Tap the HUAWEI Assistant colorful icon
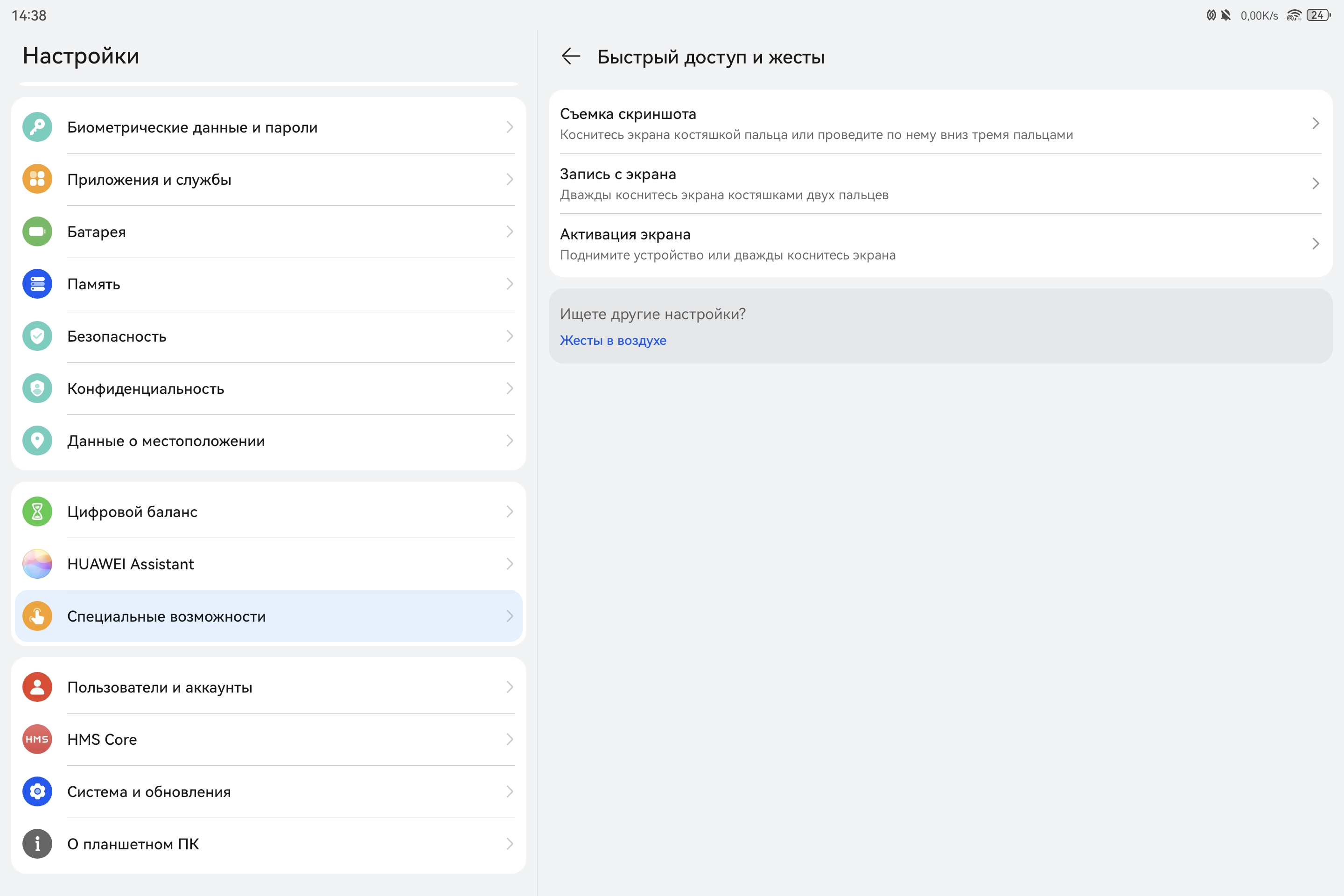This screenshot has height=896, width=1344. (37, 564)
